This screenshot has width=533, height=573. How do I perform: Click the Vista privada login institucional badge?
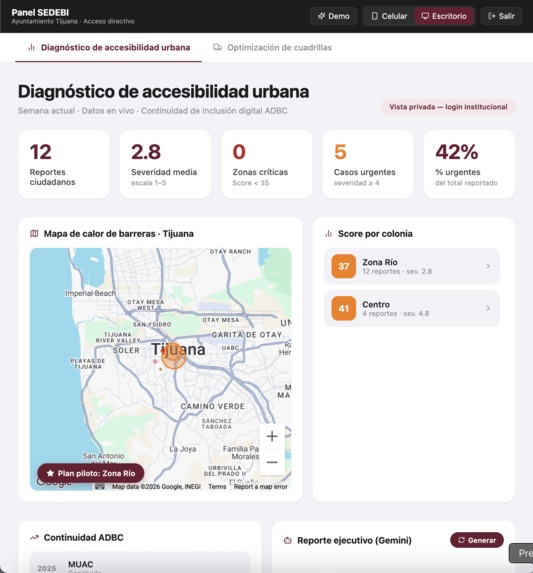[448, 107]
